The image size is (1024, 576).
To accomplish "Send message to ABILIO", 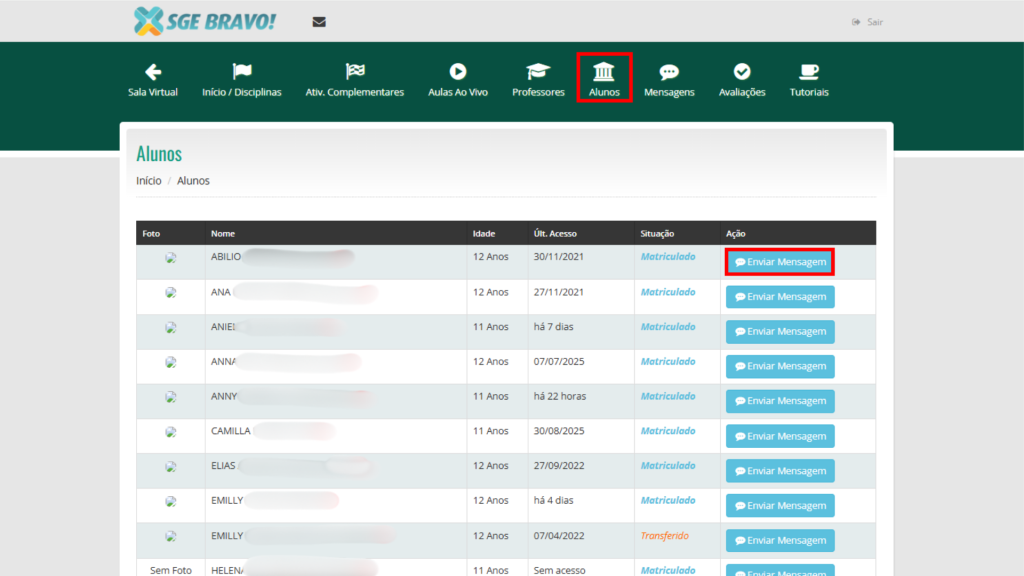I will coord(780,262).
